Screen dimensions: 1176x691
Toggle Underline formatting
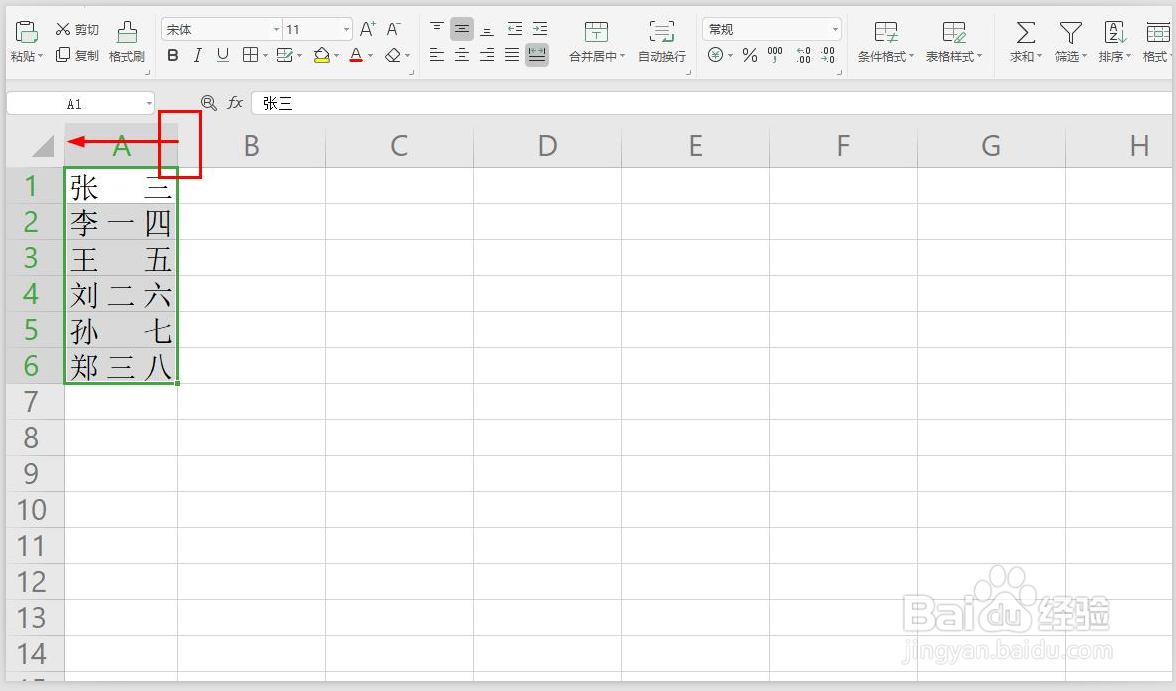click(x=223, y=56)
